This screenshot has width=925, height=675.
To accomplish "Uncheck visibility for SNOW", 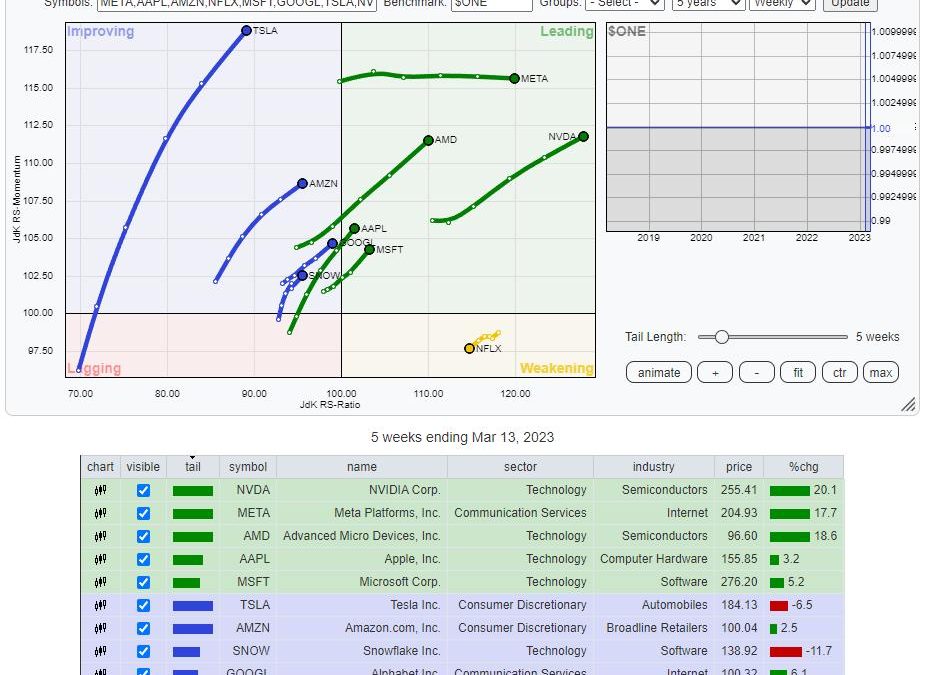I will coord(143,651).
